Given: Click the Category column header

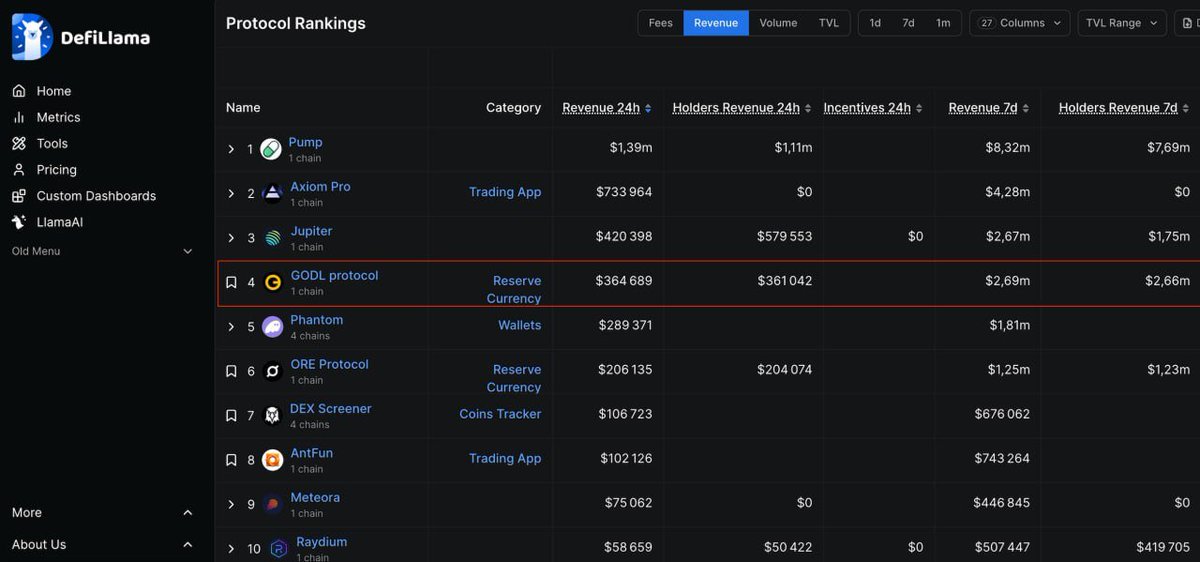Looking at the screenshot, I should click(513, 108).
